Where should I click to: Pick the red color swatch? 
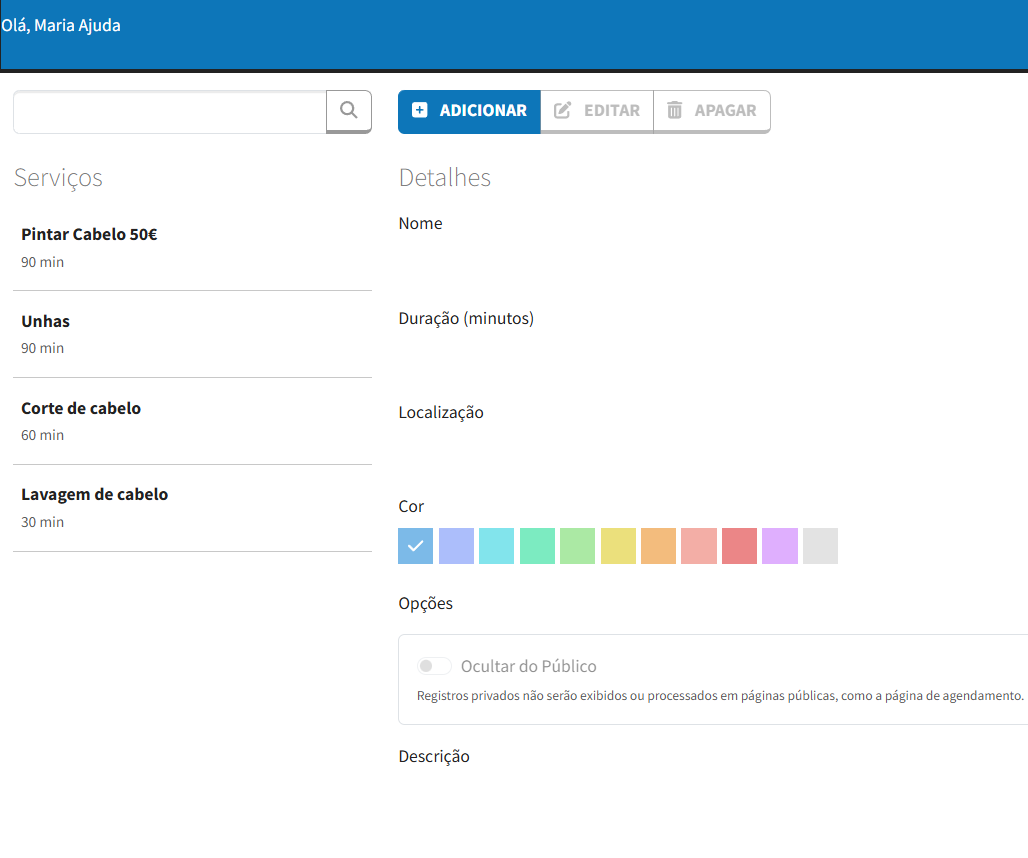coord(739,546)
